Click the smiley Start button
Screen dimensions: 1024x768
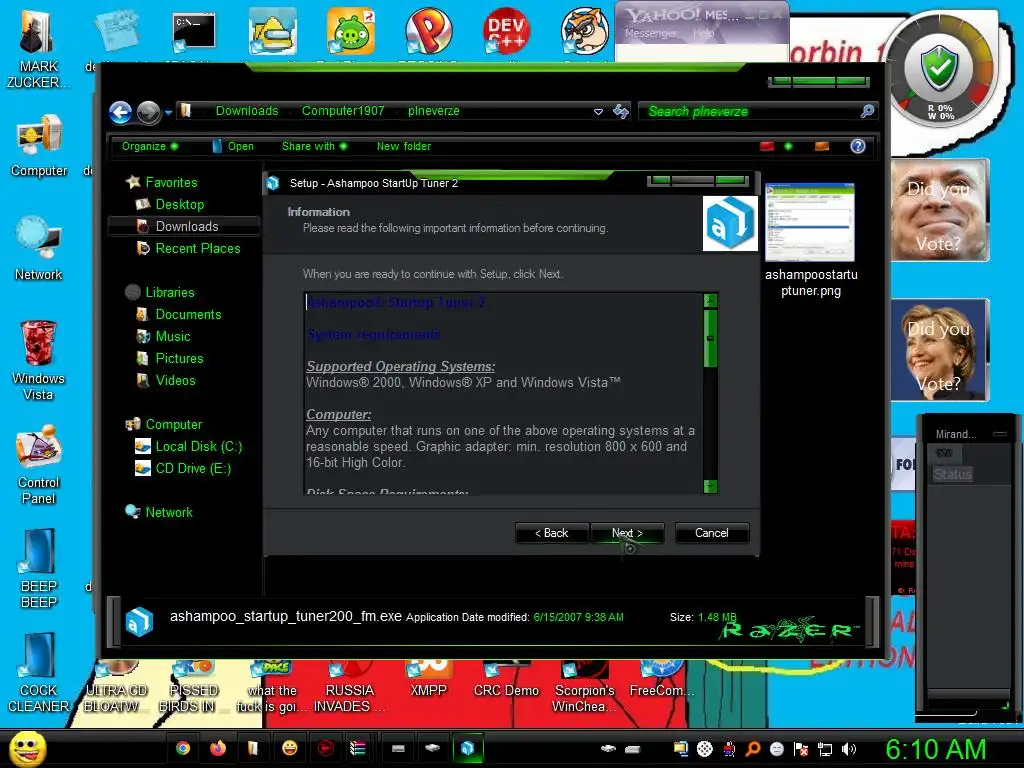27,748
